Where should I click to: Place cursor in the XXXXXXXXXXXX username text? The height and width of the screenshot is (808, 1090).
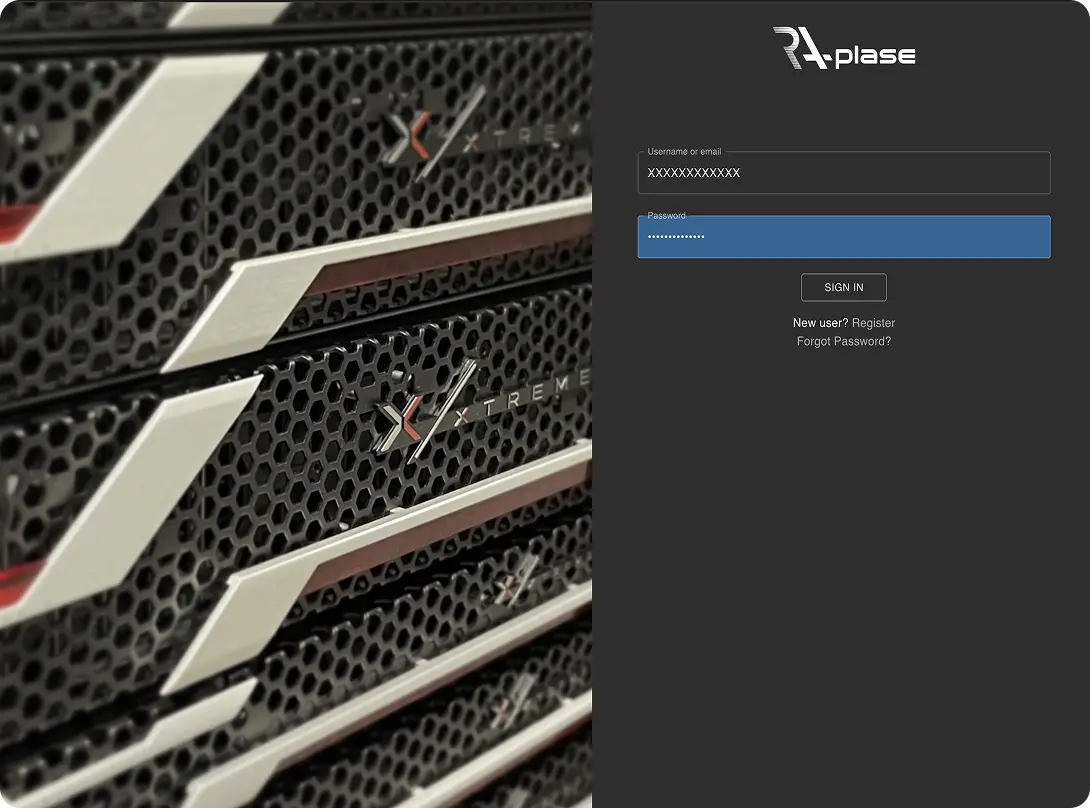[693, 173]
